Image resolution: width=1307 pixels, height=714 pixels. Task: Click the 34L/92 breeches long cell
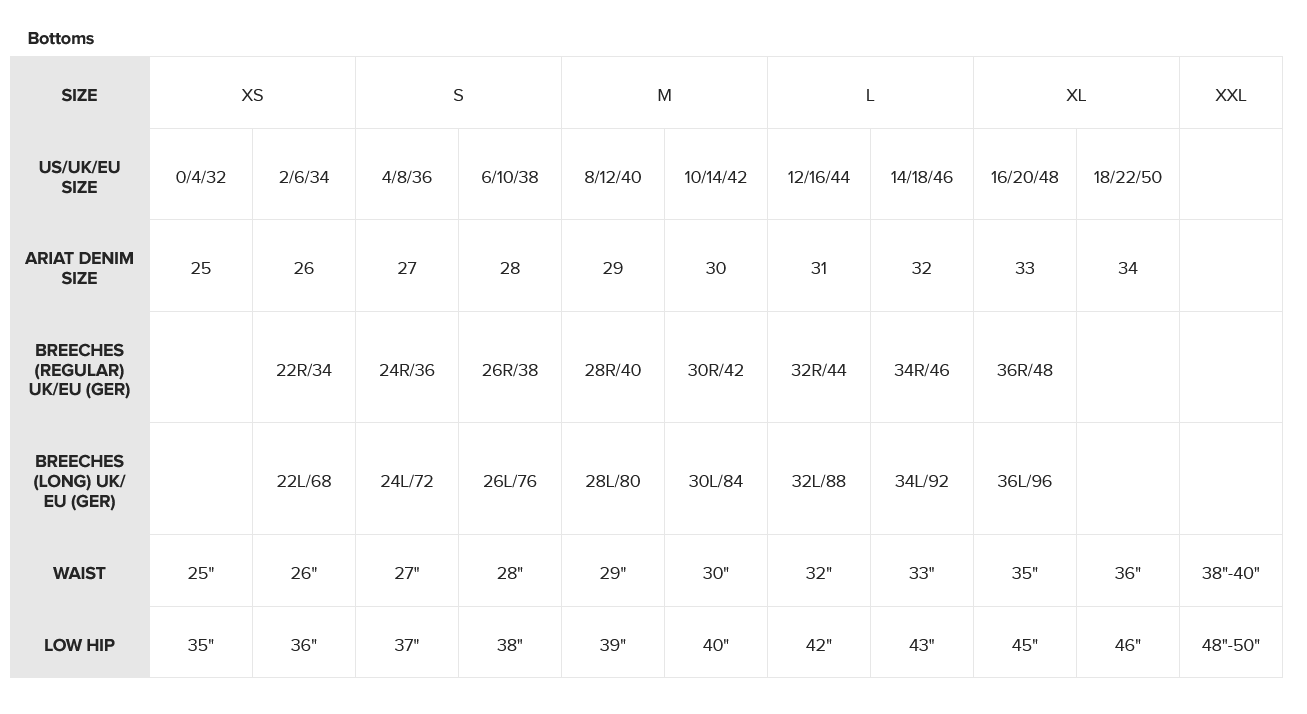pyautogui.click(x=922, y=481)
